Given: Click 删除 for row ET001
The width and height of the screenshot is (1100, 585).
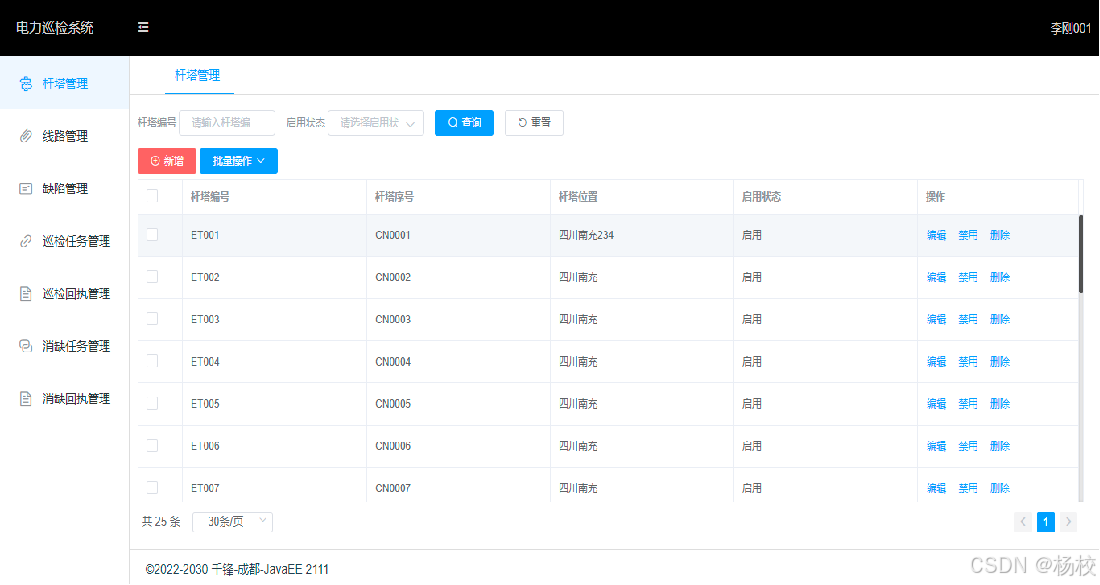Looking at the screenshot, I should coord(1000,235).
